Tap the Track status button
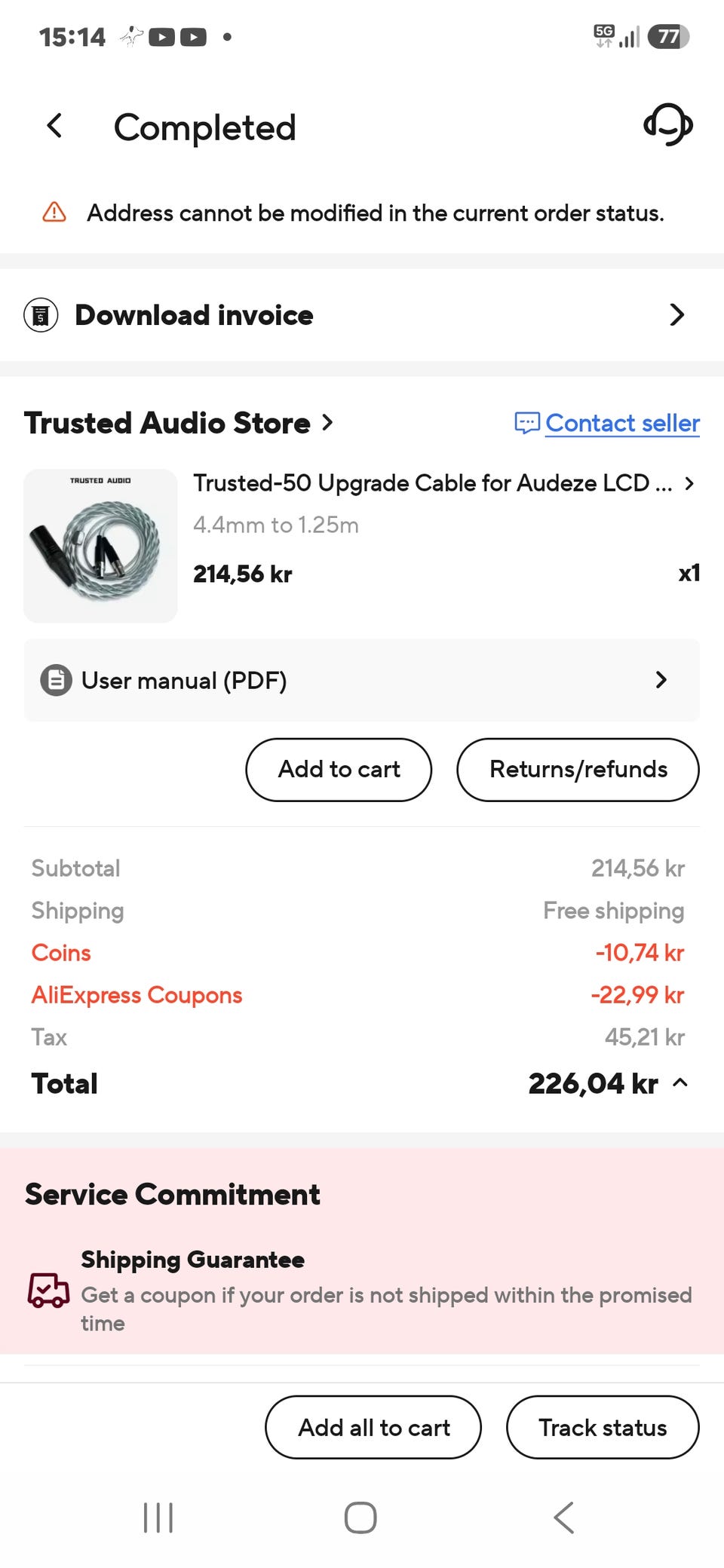This screenshot has height=1568, width=724. (x=603, y=1427)
